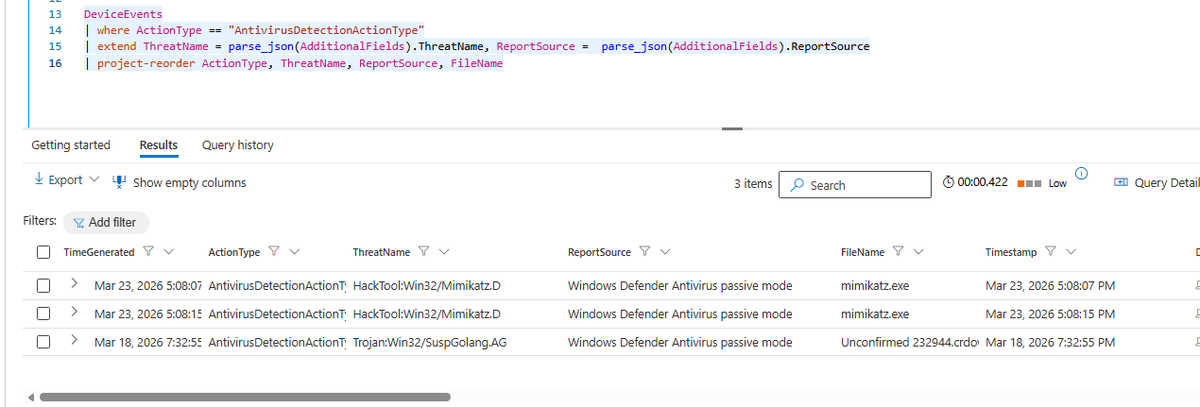Screen dimensions: 1200x407
Task: Click into the results Search field
Action: [x=853, y=185]
